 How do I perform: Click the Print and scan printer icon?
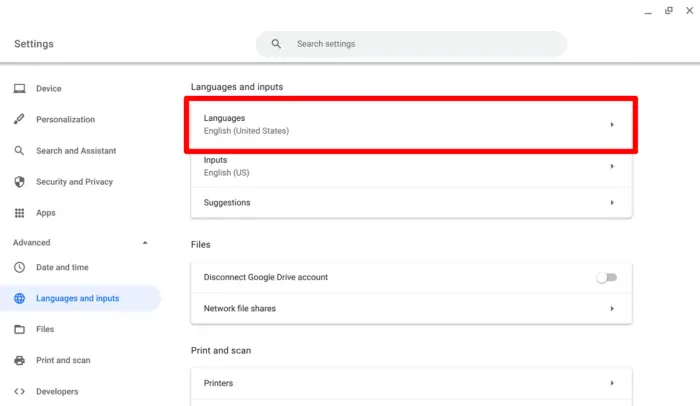click(x=19, y=360)
